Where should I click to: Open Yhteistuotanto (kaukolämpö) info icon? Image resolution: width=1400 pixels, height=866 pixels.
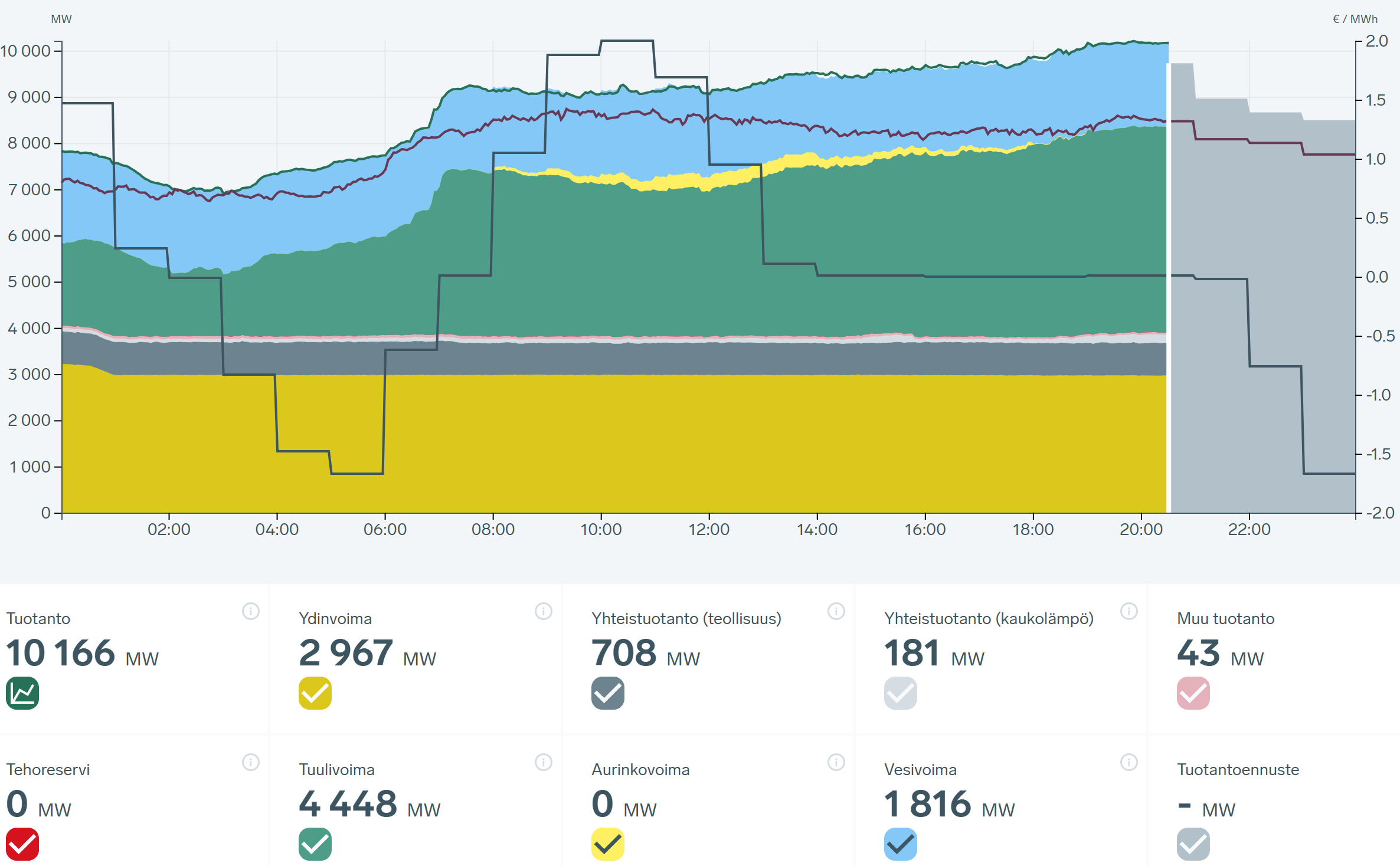coord(1129,611)
